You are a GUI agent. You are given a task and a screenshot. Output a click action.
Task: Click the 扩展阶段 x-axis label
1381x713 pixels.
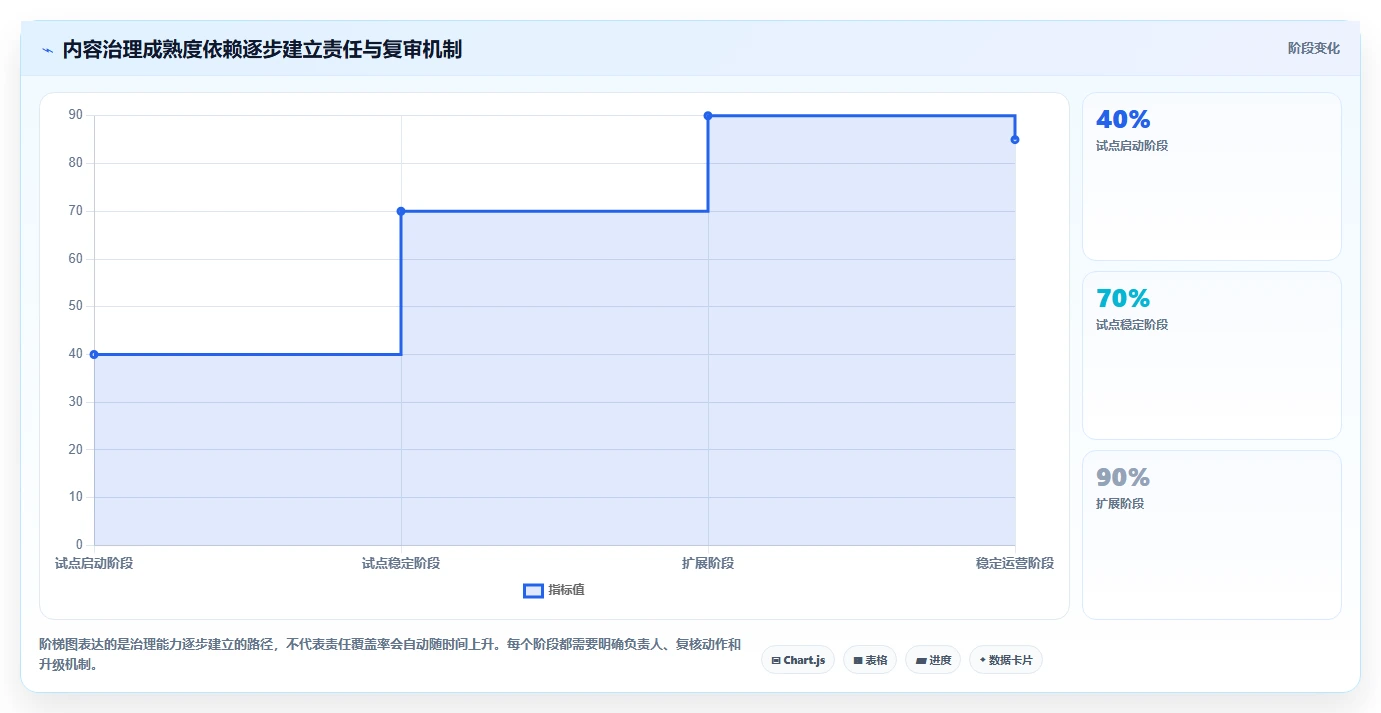tap(708, 563)
